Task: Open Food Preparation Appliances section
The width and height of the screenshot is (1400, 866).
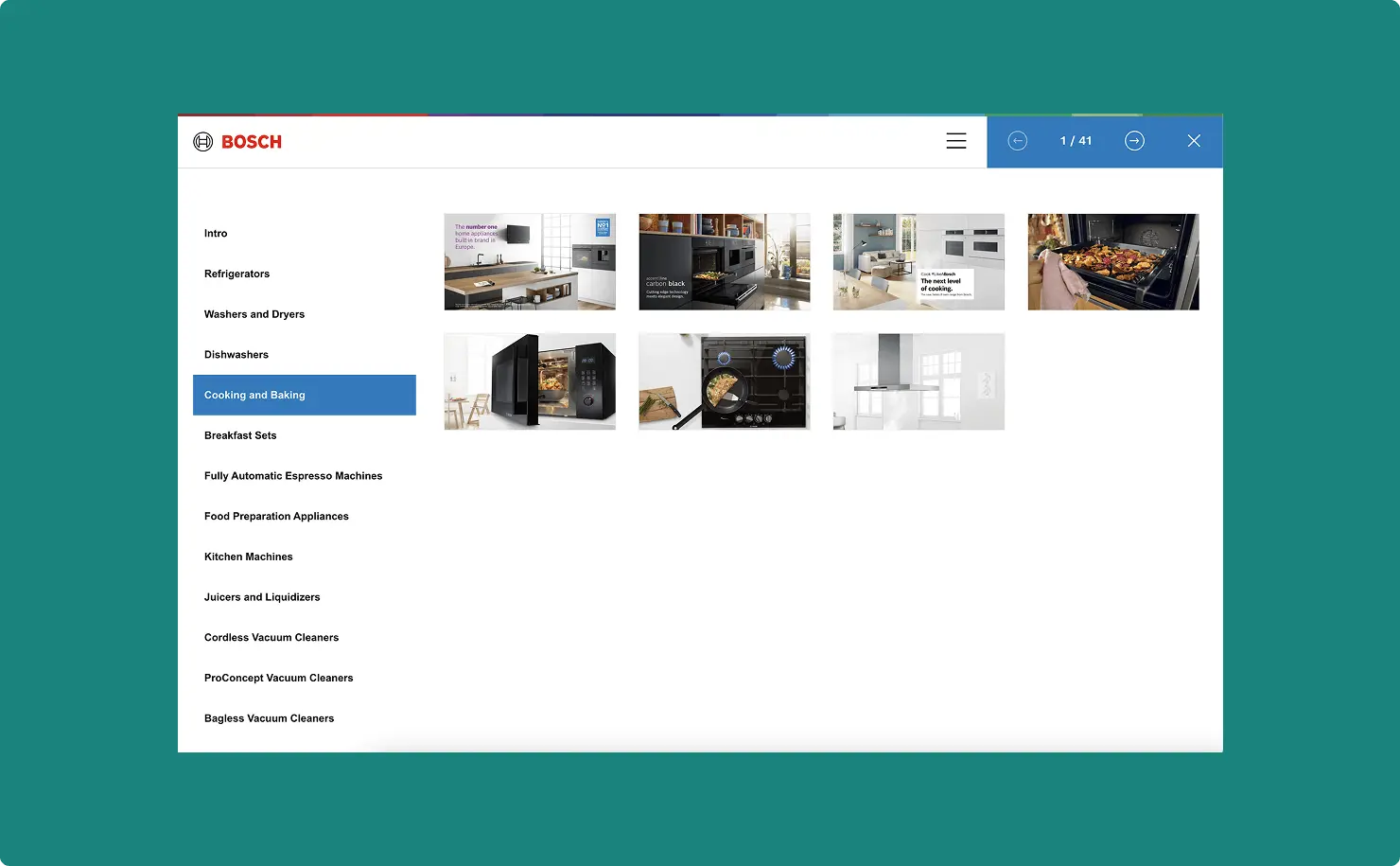Action: click(276, 517)
